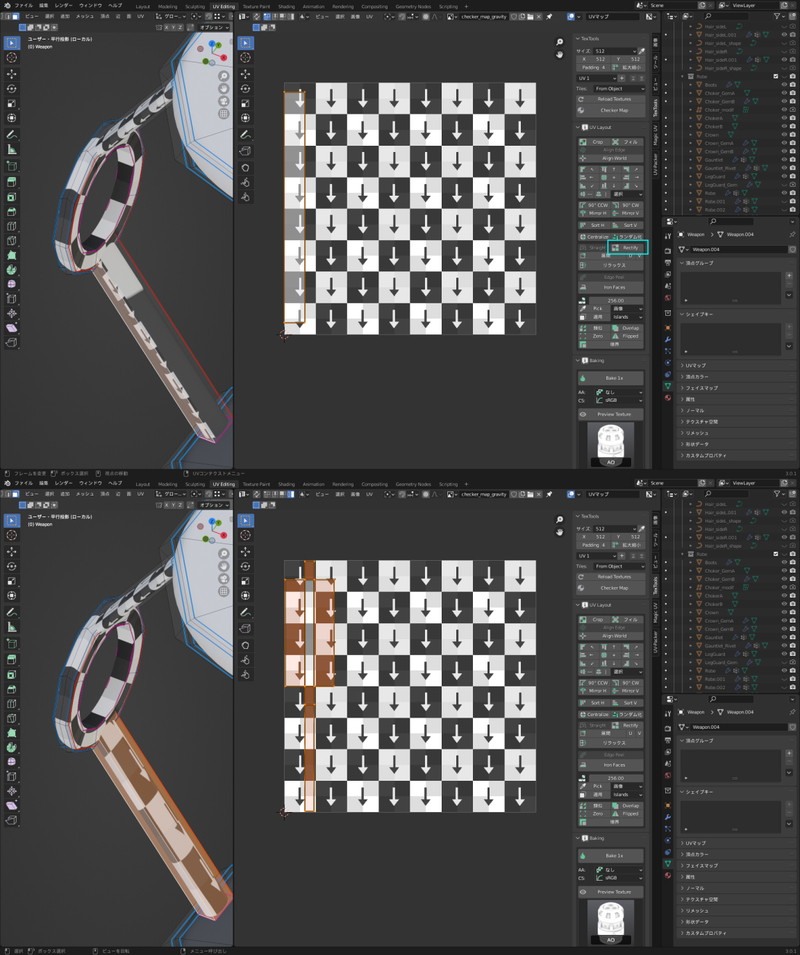The image size is (800, 955).
Task: Select Box Select tool in upper screenshot's 3D viewport
Action: tap(12, 43)
